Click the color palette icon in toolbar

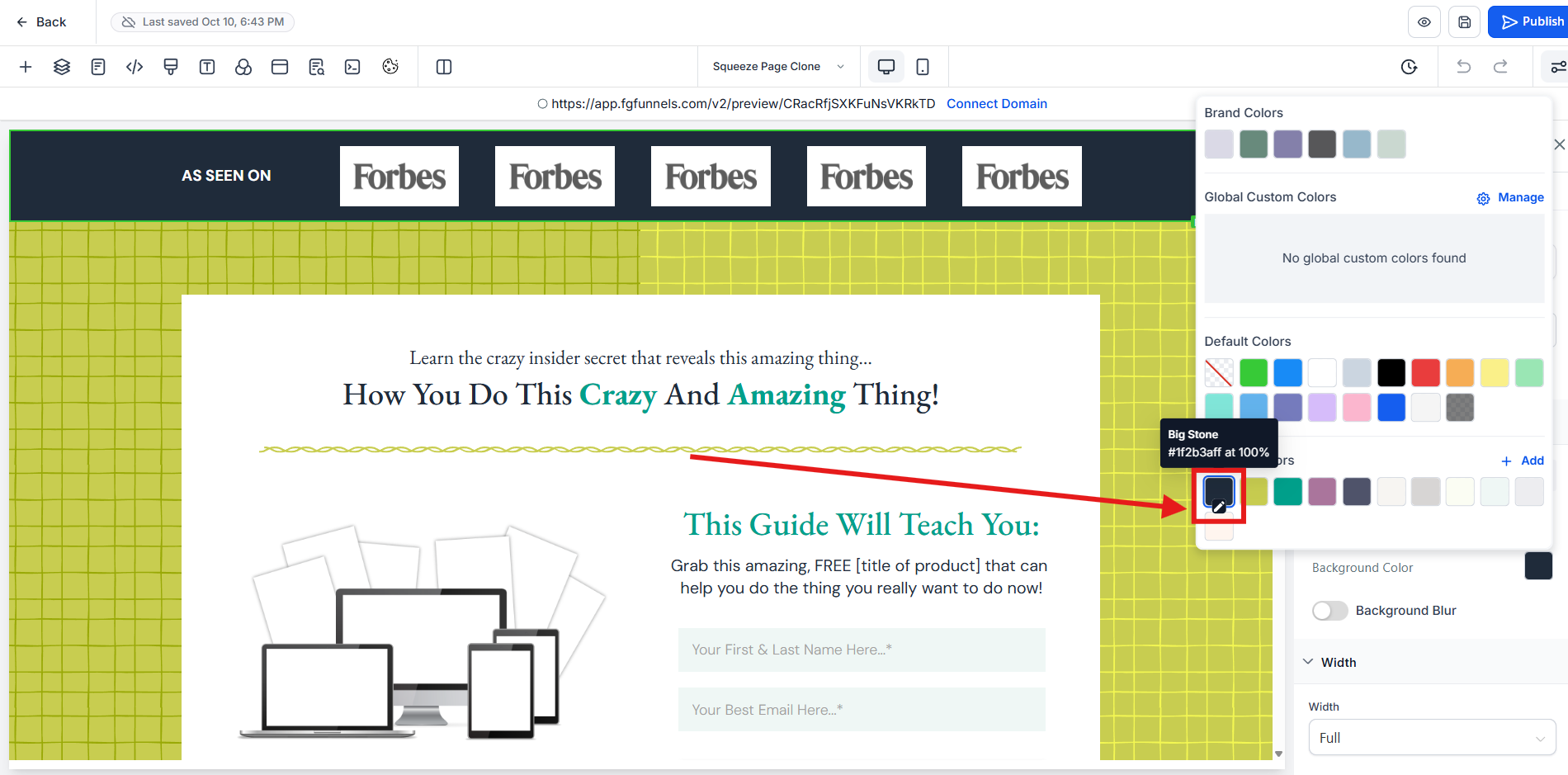pos(390,67)
